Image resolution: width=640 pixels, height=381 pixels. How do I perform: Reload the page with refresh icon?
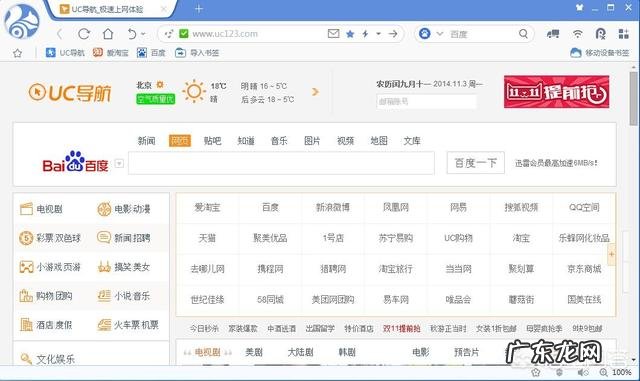tap(84, 34)
